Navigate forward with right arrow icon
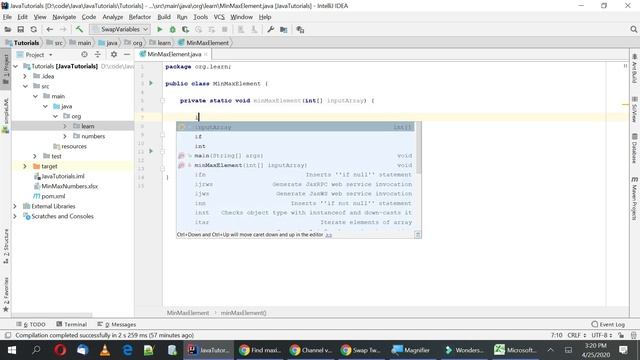 click(62, 29)
